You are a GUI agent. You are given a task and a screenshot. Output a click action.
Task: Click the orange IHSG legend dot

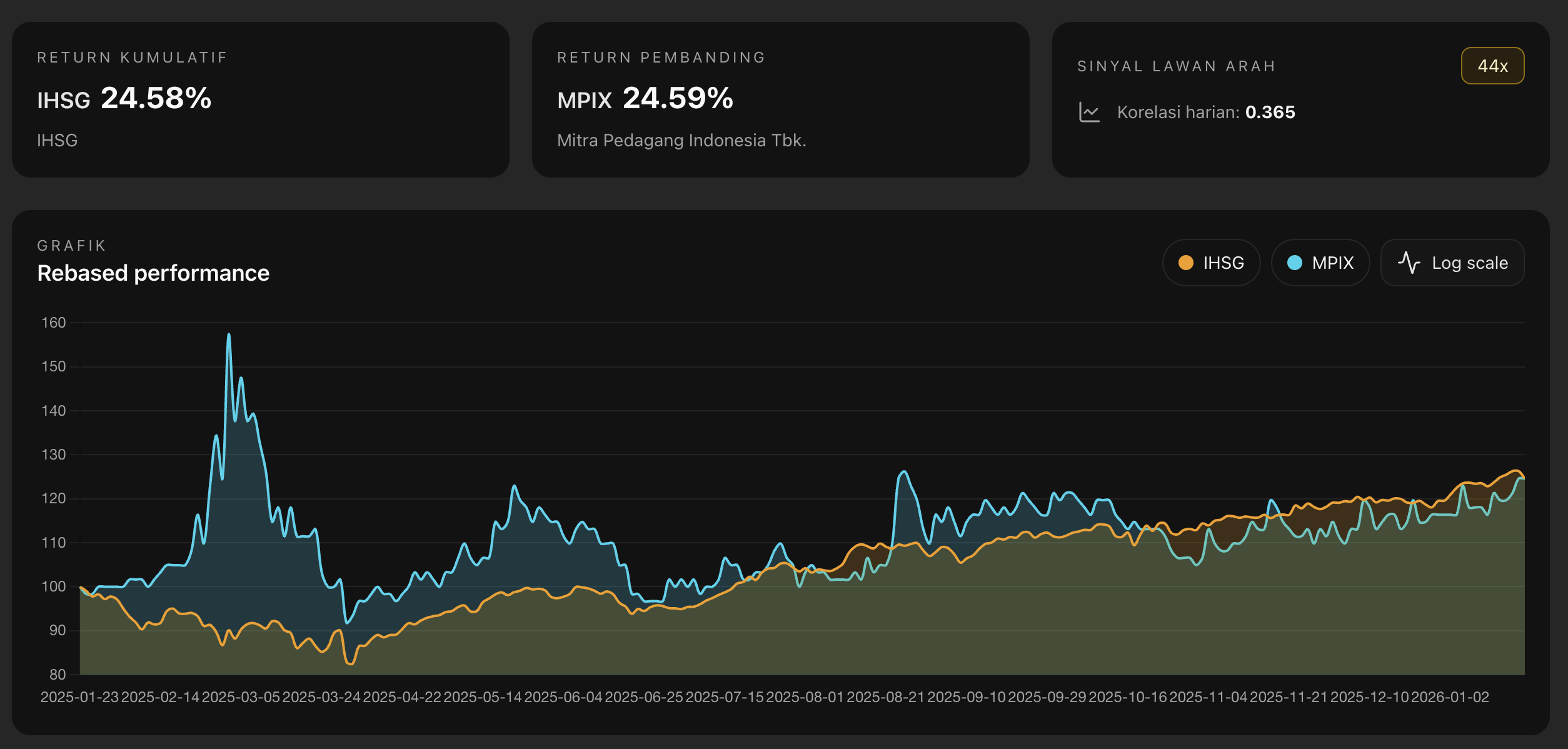[1185, 263]
